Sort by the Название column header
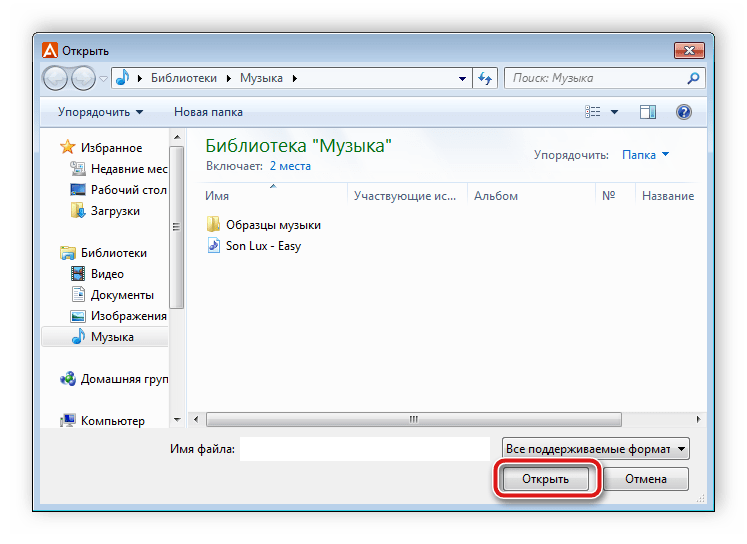747x544 pixels. [668, 196]
